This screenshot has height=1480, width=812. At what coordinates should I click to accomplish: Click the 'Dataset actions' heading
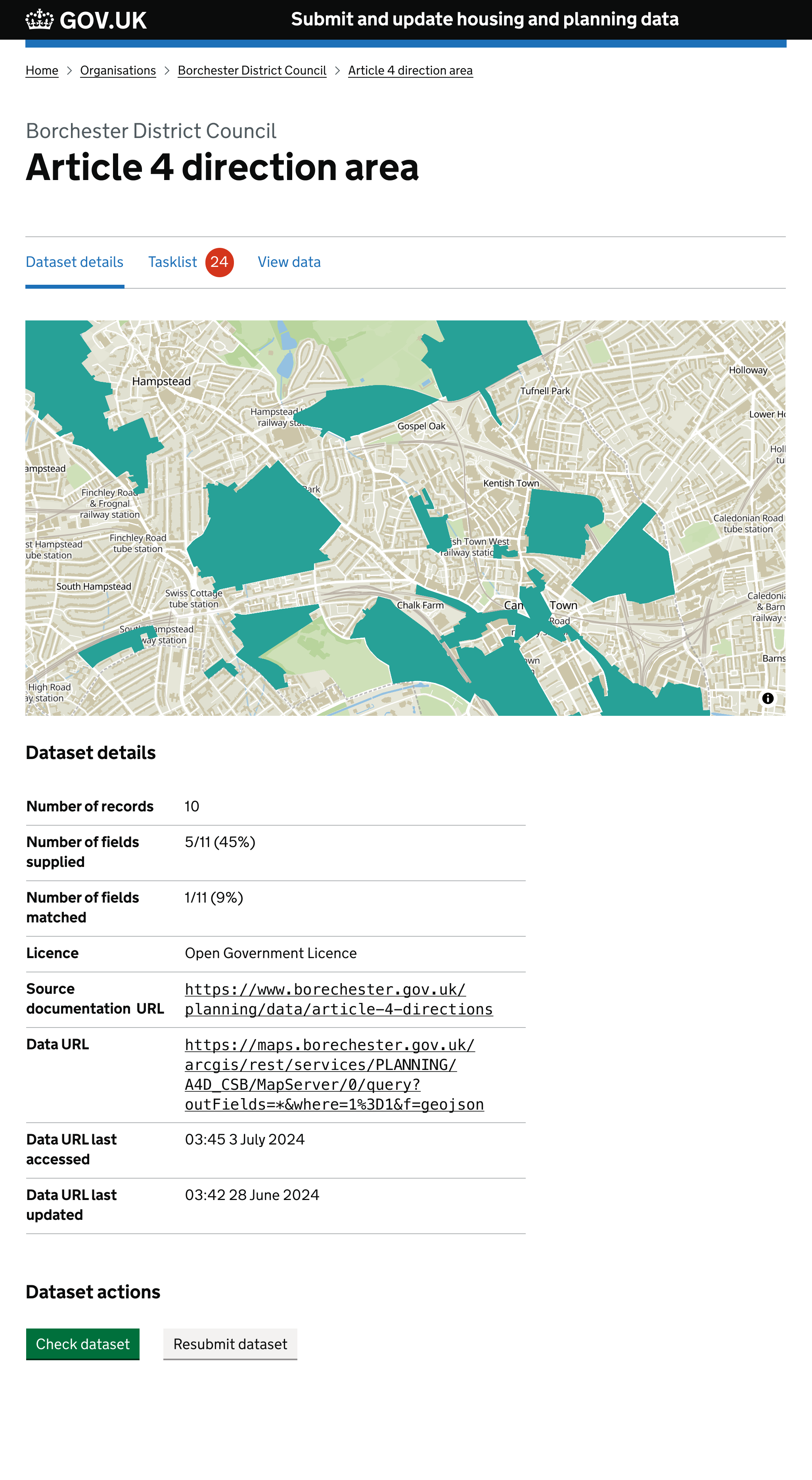pos(93,1292)
